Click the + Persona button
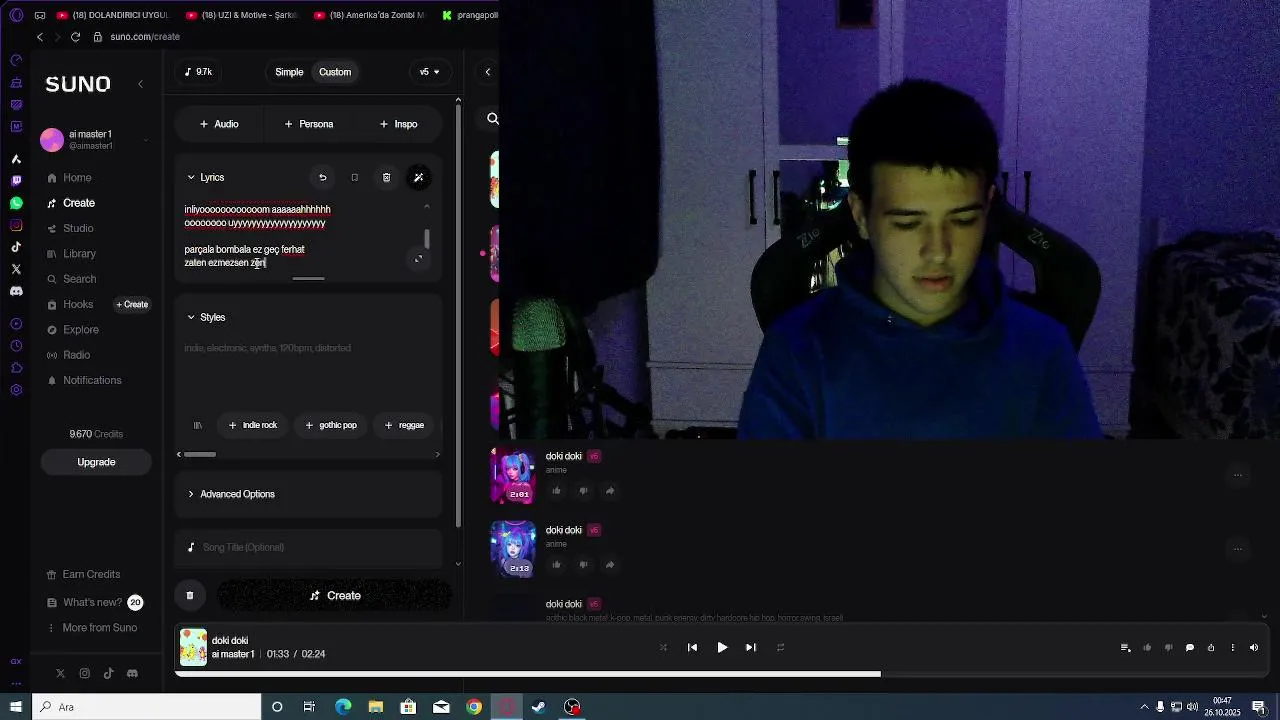The width and height of the screenshot is (1280, 720). click(x=308, y=124)
